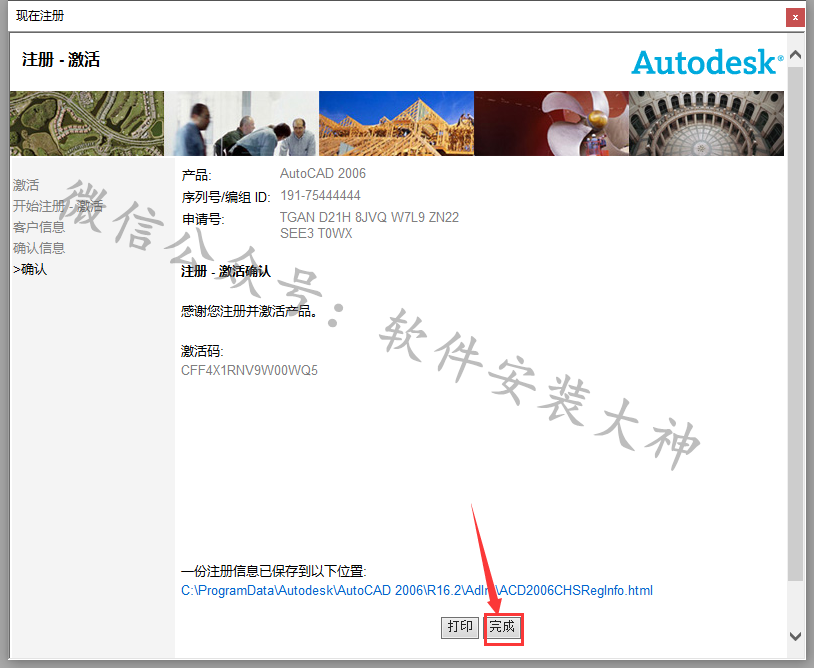
Task: Click the 注册 - 激活 page heading
Action: coord(61,60)
